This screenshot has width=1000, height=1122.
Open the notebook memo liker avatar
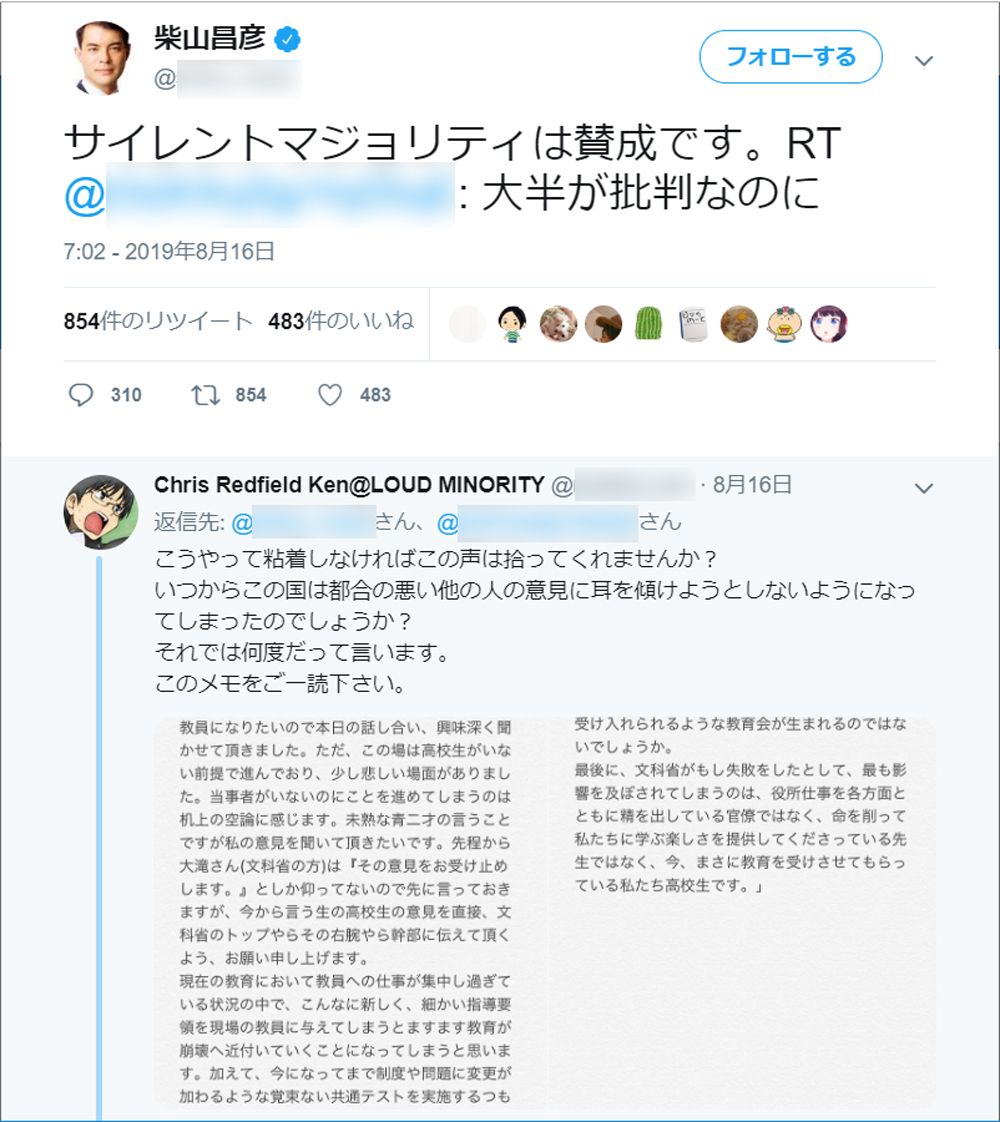[694, 323]
